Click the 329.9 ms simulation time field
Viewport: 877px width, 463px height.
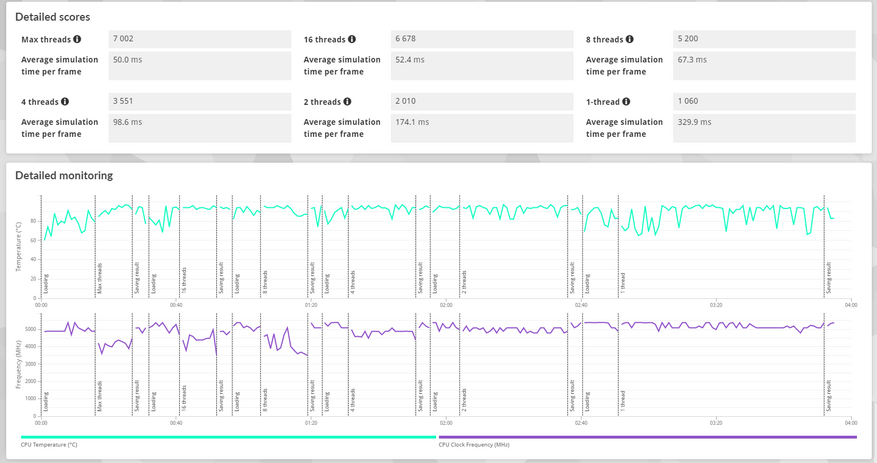coord(764,128)
